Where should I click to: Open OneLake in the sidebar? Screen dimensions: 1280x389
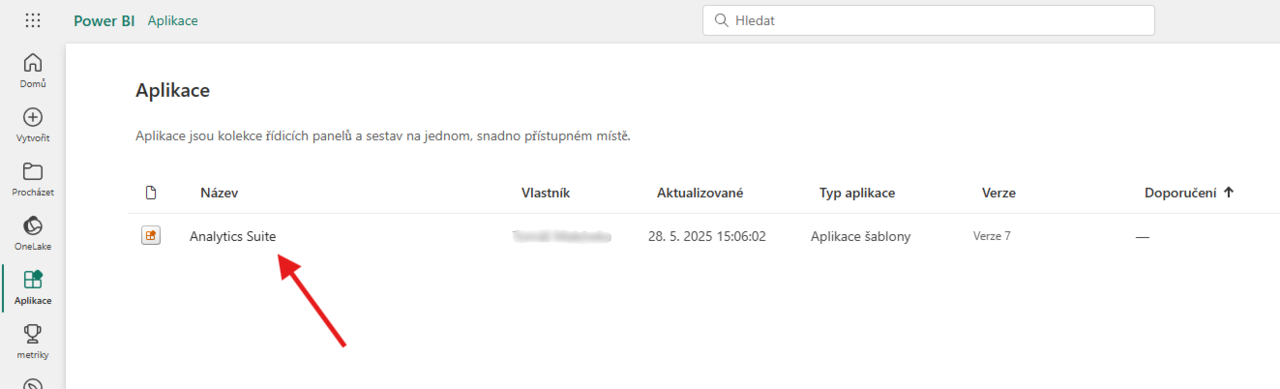[32, 232]
